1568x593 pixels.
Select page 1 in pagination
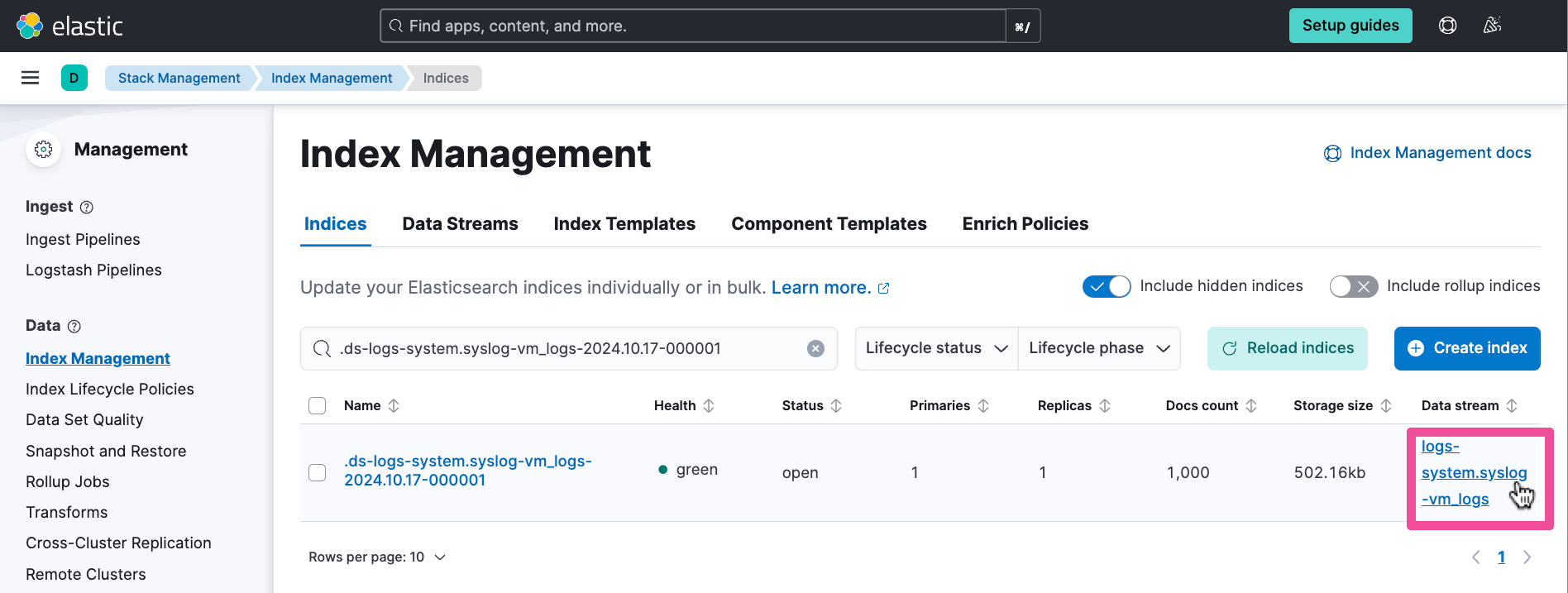1501,557
